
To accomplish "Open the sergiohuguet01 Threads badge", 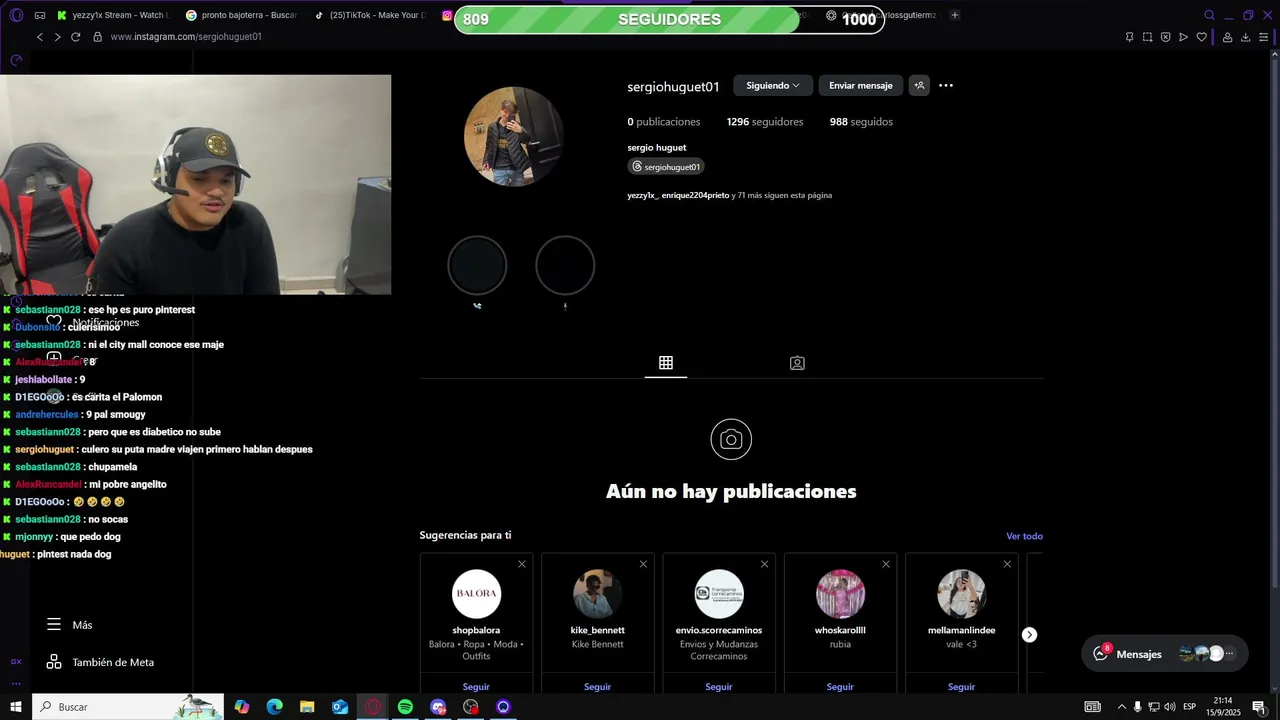I will tap(666, 167).
